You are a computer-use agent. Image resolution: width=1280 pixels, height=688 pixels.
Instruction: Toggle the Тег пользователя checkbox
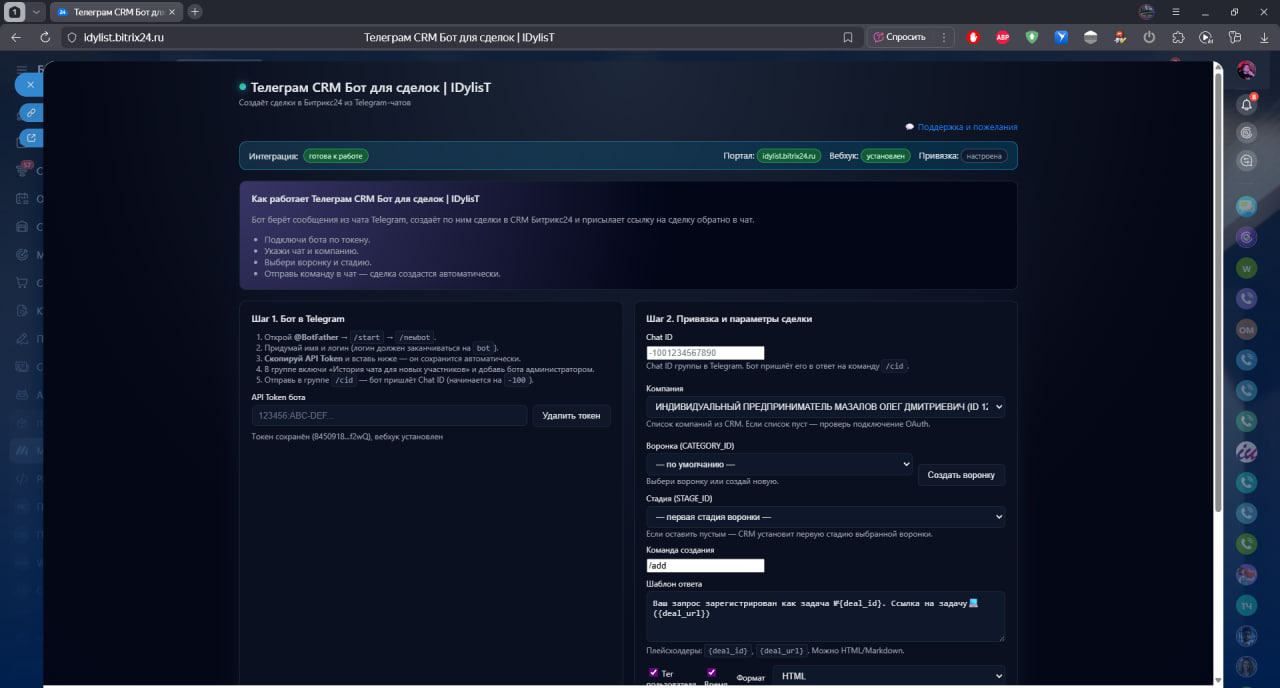(x=653, y=673)
